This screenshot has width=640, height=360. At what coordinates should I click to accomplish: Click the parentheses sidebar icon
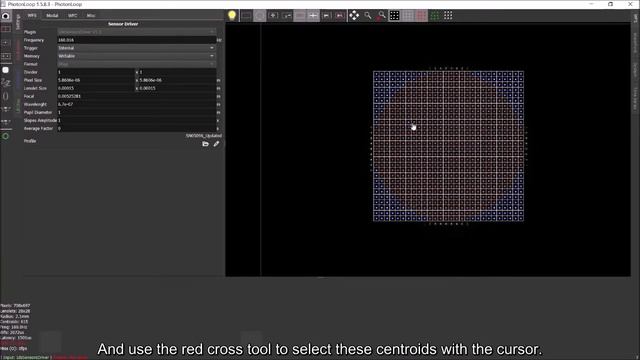[5, 96]
